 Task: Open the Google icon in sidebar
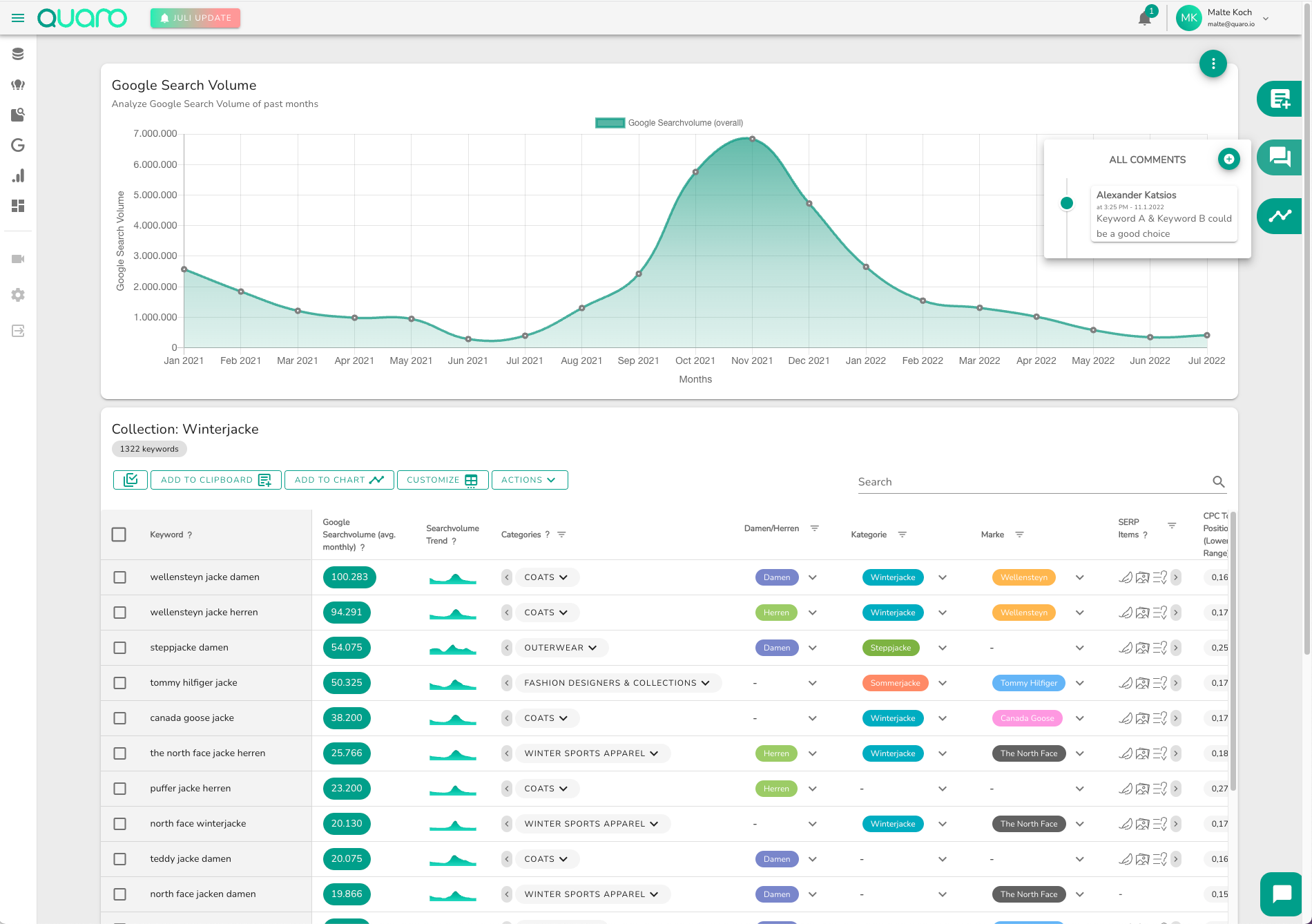point(18,145)
